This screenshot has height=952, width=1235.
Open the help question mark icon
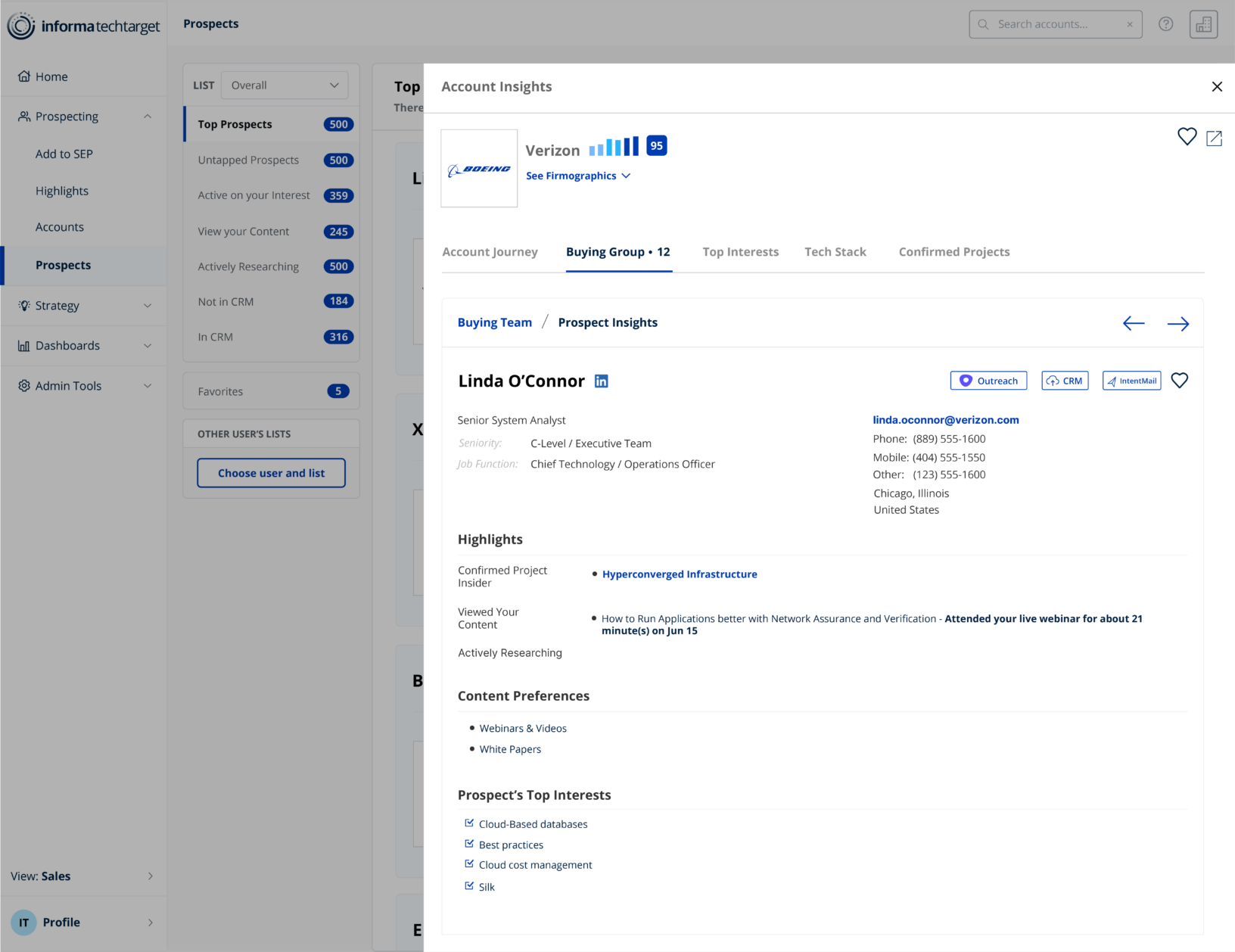(x=1165, y=24)
